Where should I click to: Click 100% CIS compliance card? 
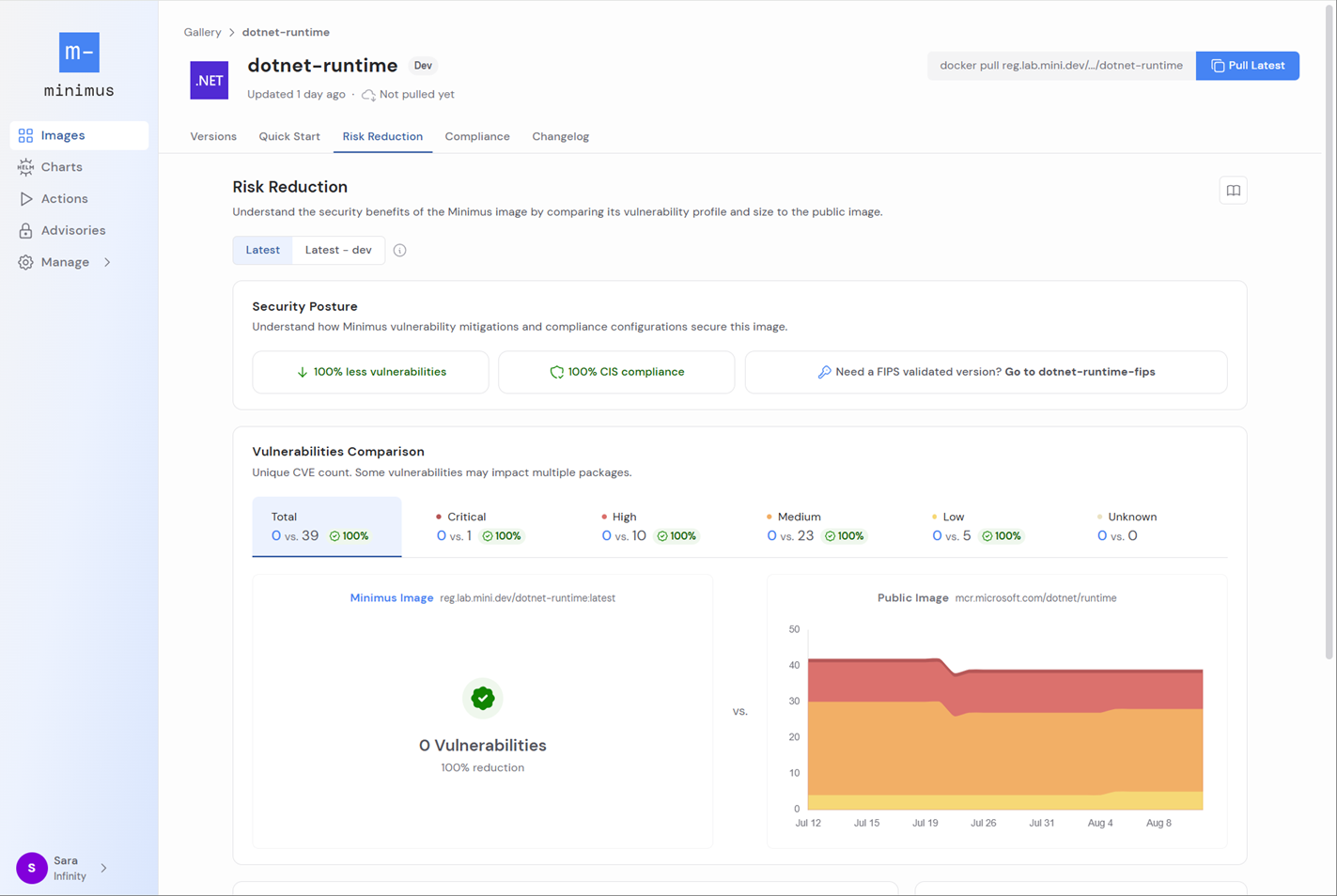click(616, 372)
